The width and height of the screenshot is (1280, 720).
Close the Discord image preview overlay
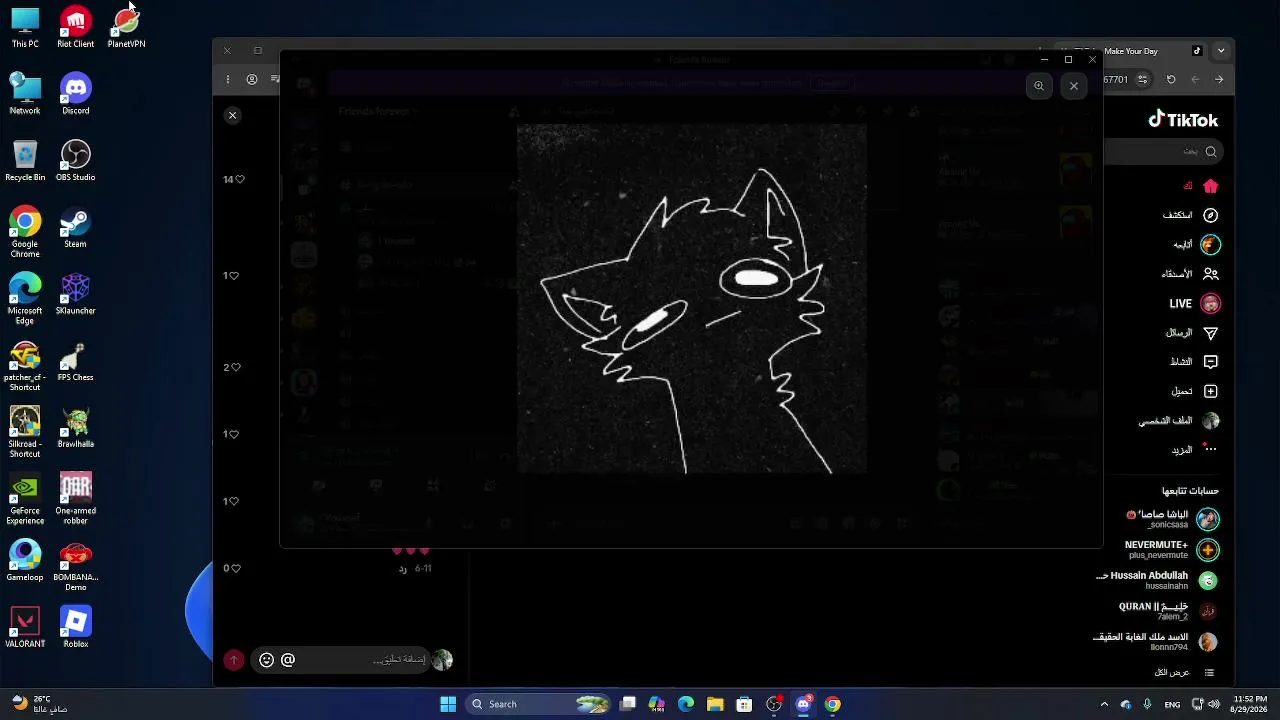click(1074, 86)
